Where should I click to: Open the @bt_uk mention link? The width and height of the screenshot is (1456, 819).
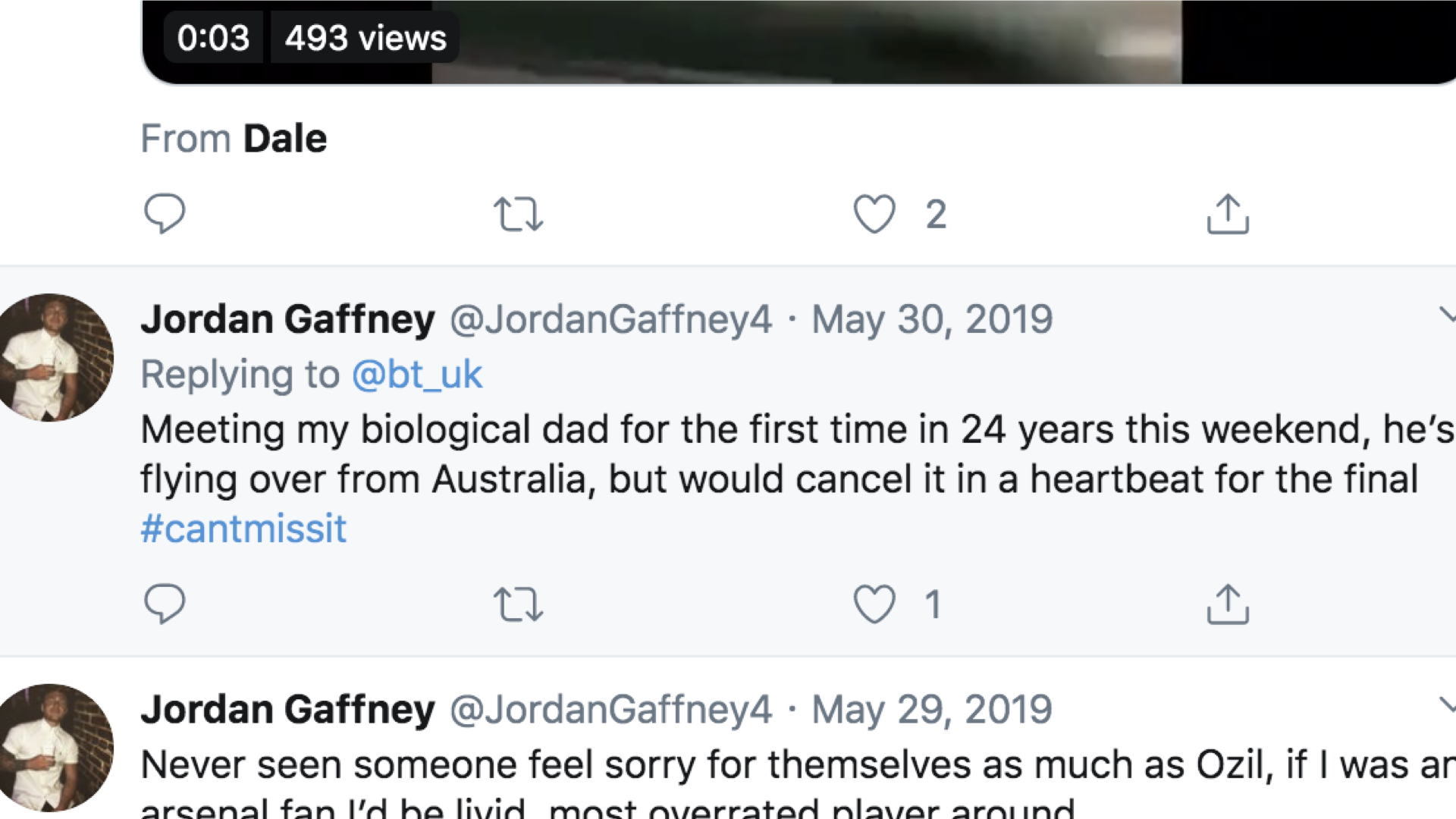click(417, 375)
